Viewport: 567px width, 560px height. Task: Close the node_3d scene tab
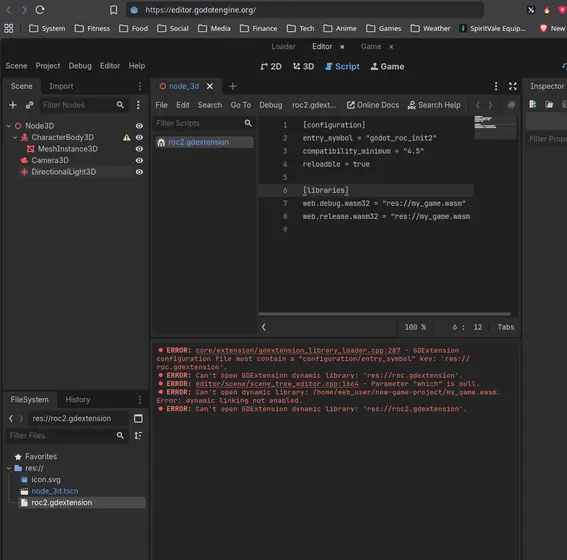[210, 86]
